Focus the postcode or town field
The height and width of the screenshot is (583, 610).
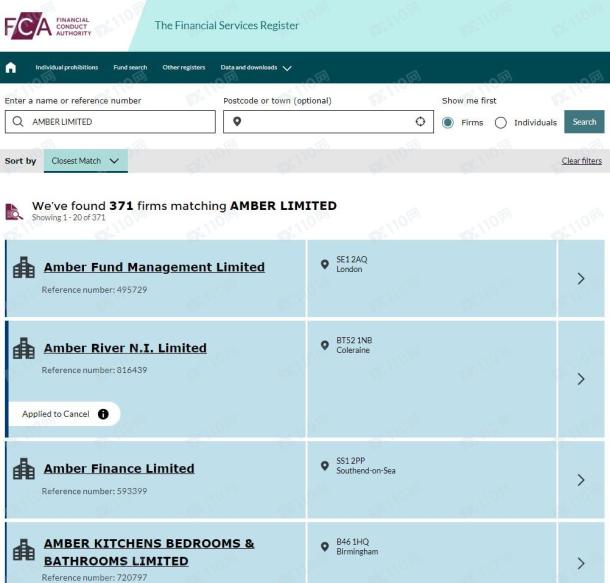click(x=328, y=122)
